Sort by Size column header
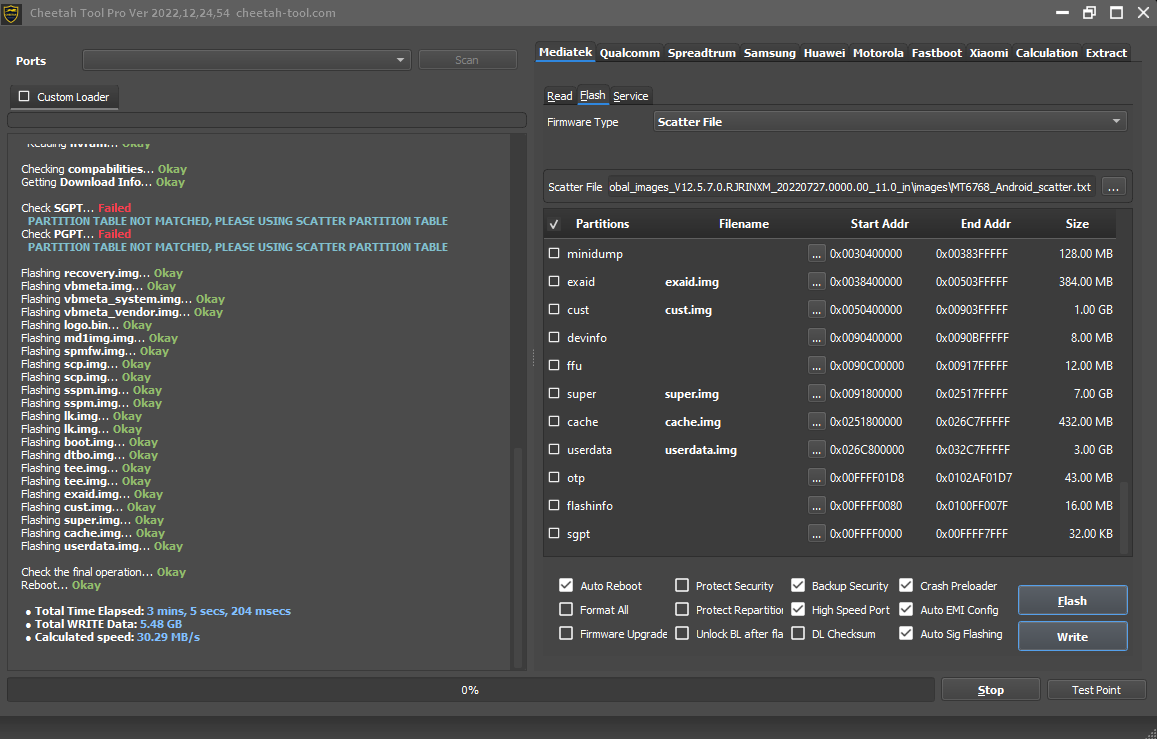Viewport: 1157px width, 739px height. [x=1077, y=223]
